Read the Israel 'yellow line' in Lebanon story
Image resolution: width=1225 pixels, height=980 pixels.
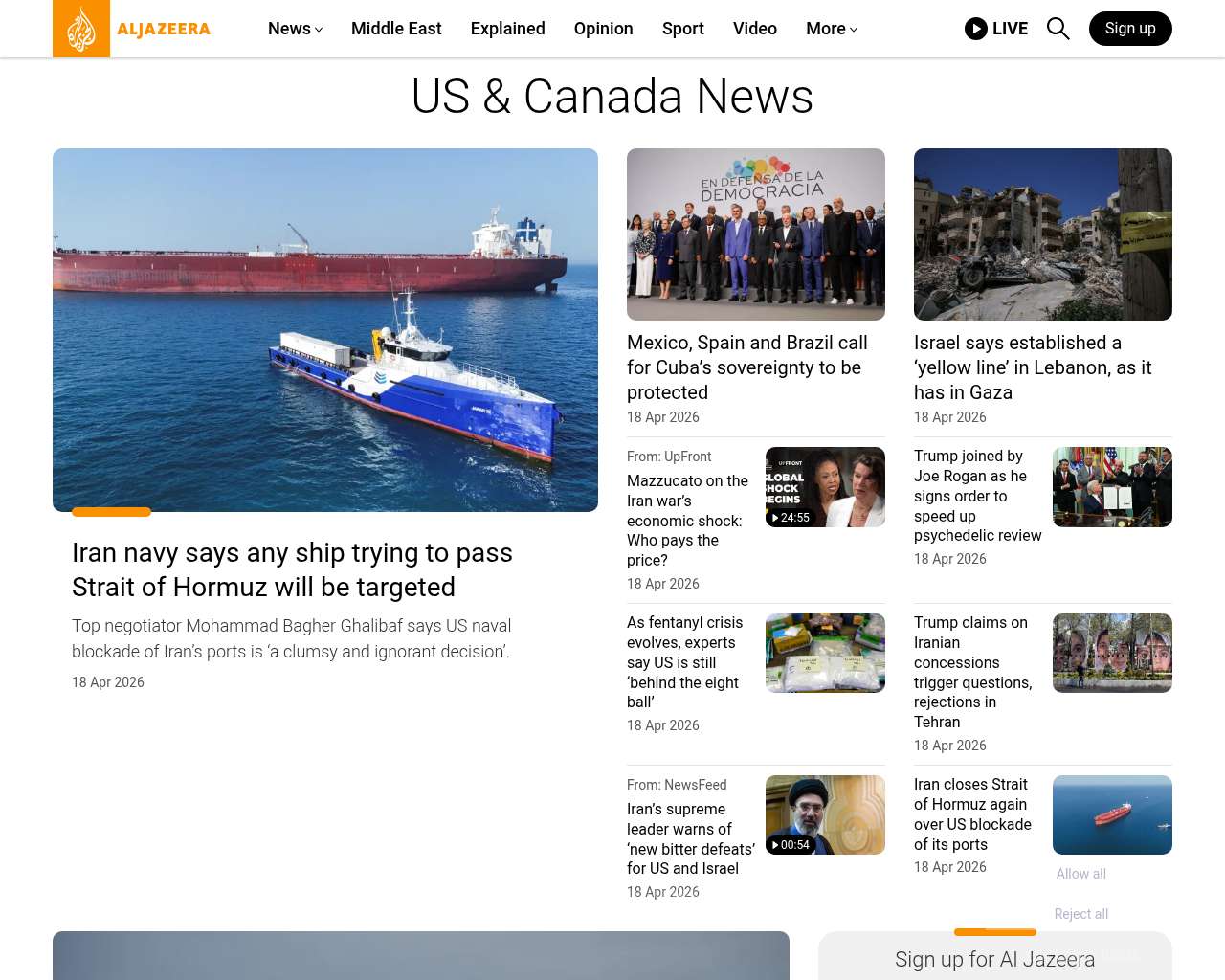(x=1033, y=367)
